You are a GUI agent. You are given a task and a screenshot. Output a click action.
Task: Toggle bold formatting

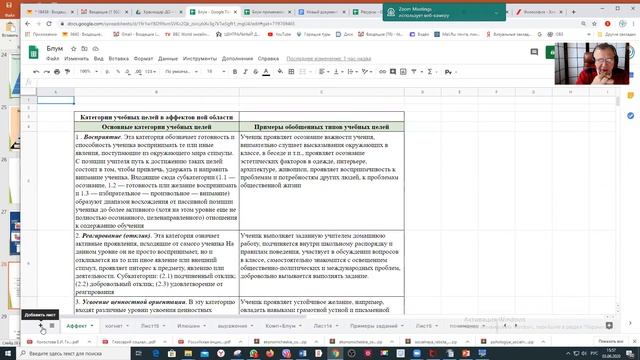click(235, 72)
